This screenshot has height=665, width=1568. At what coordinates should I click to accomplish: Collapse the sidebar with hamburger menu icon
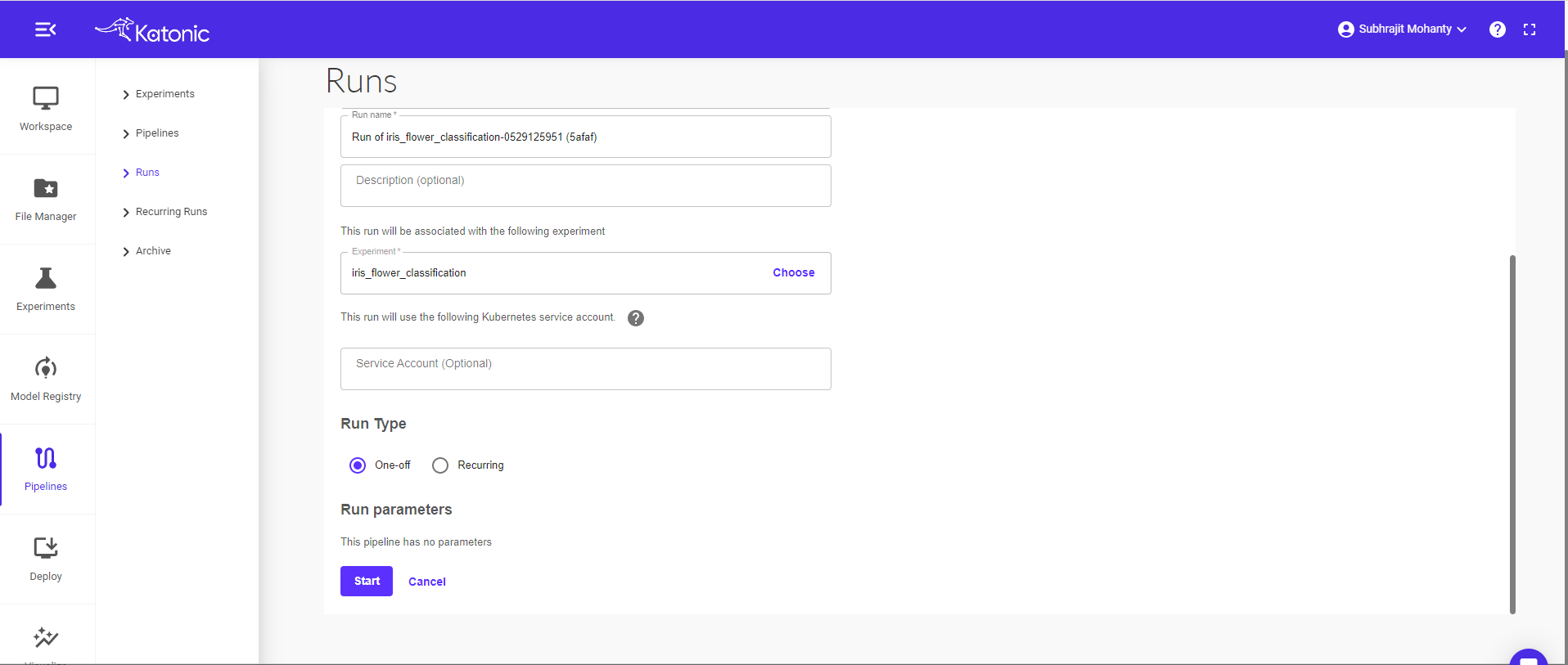click(x=46, y=29)
